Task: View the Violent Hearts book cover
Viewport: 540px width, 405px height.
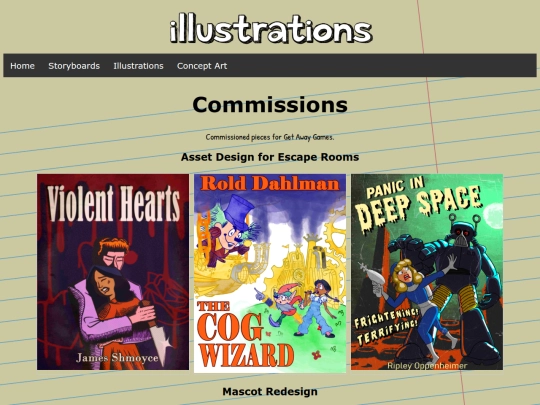Action: point(113,272)
